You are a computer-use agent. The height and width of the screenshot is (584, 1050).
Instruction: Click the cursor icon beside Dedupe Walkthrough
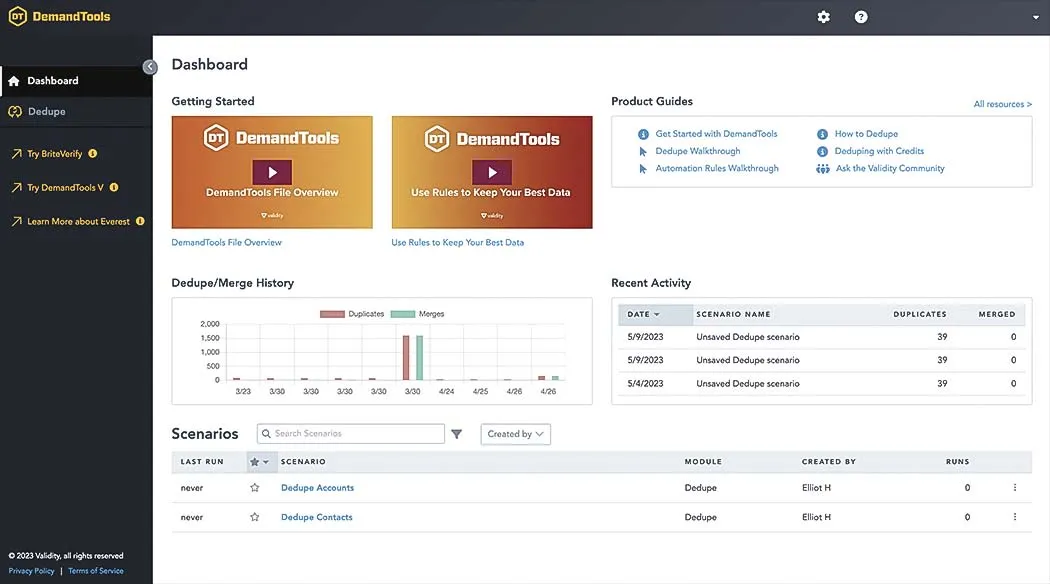[643, 151]
